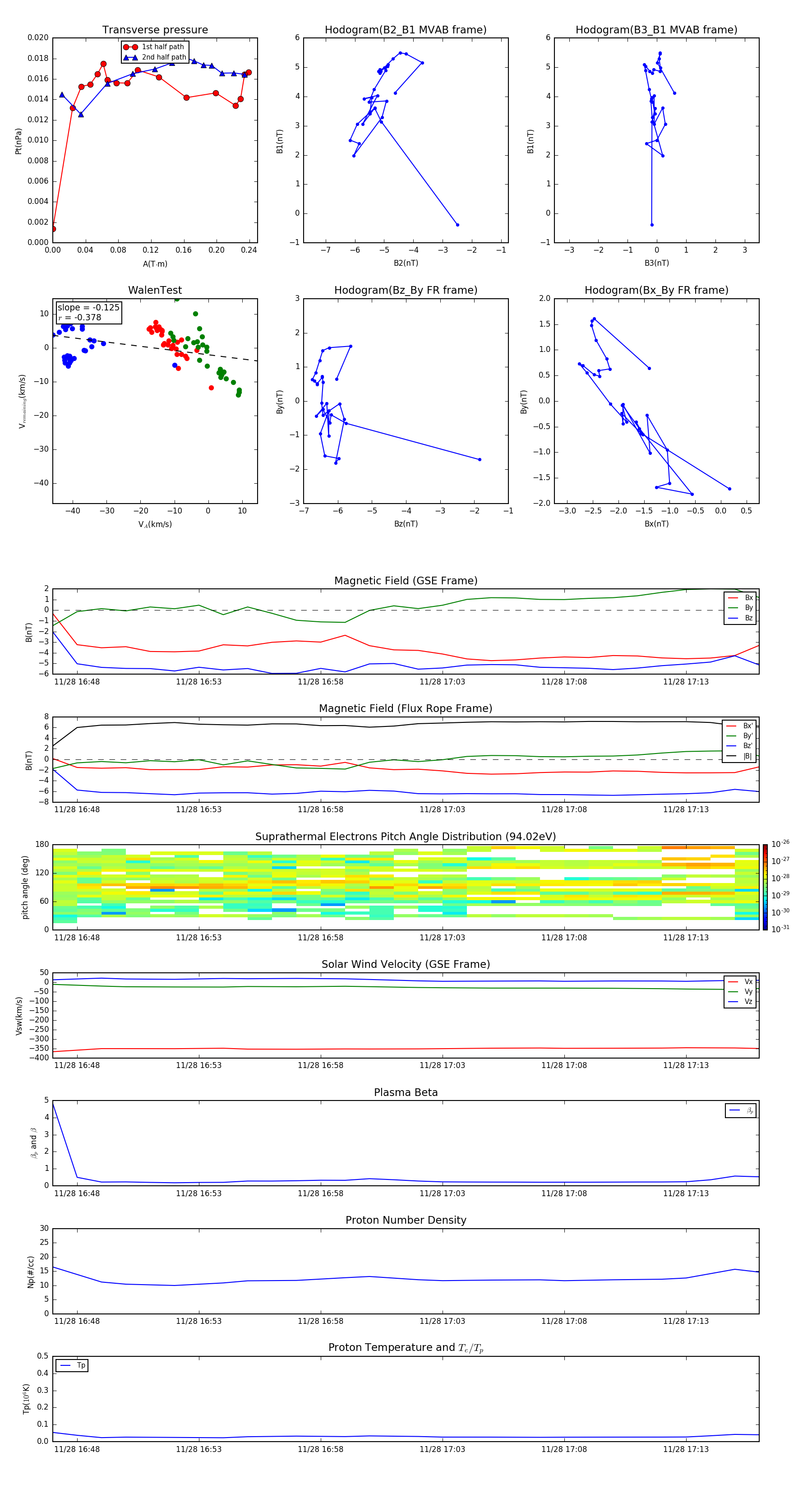Select the '1st half path' legend entry
The width and height of the screenshot is (812, 1489).
[x=155, y=47]
